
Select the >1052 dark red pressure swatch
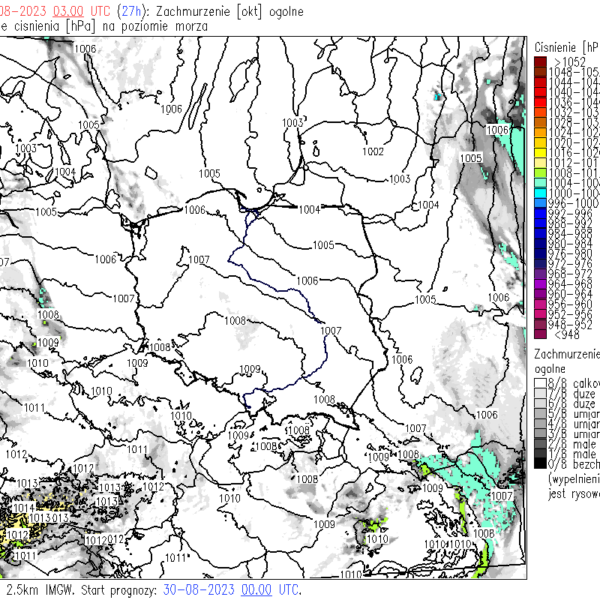point(541,62)
